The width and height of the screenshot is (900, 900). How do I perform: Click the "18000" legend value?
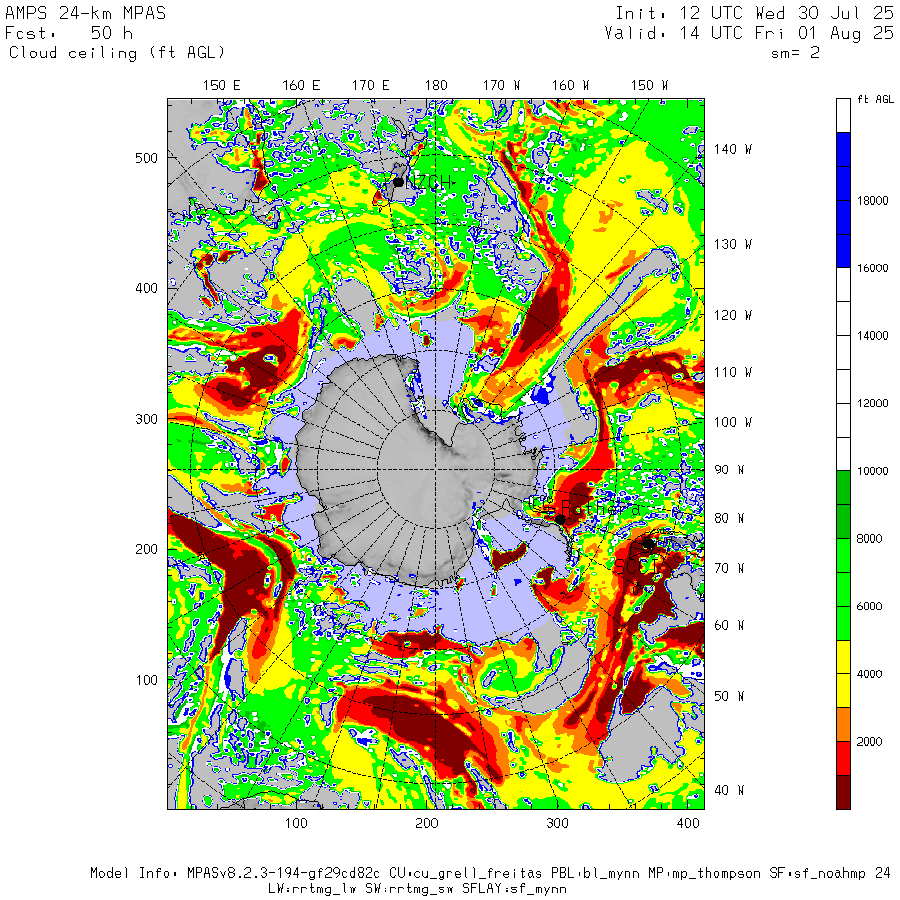(x=872, y=200)
